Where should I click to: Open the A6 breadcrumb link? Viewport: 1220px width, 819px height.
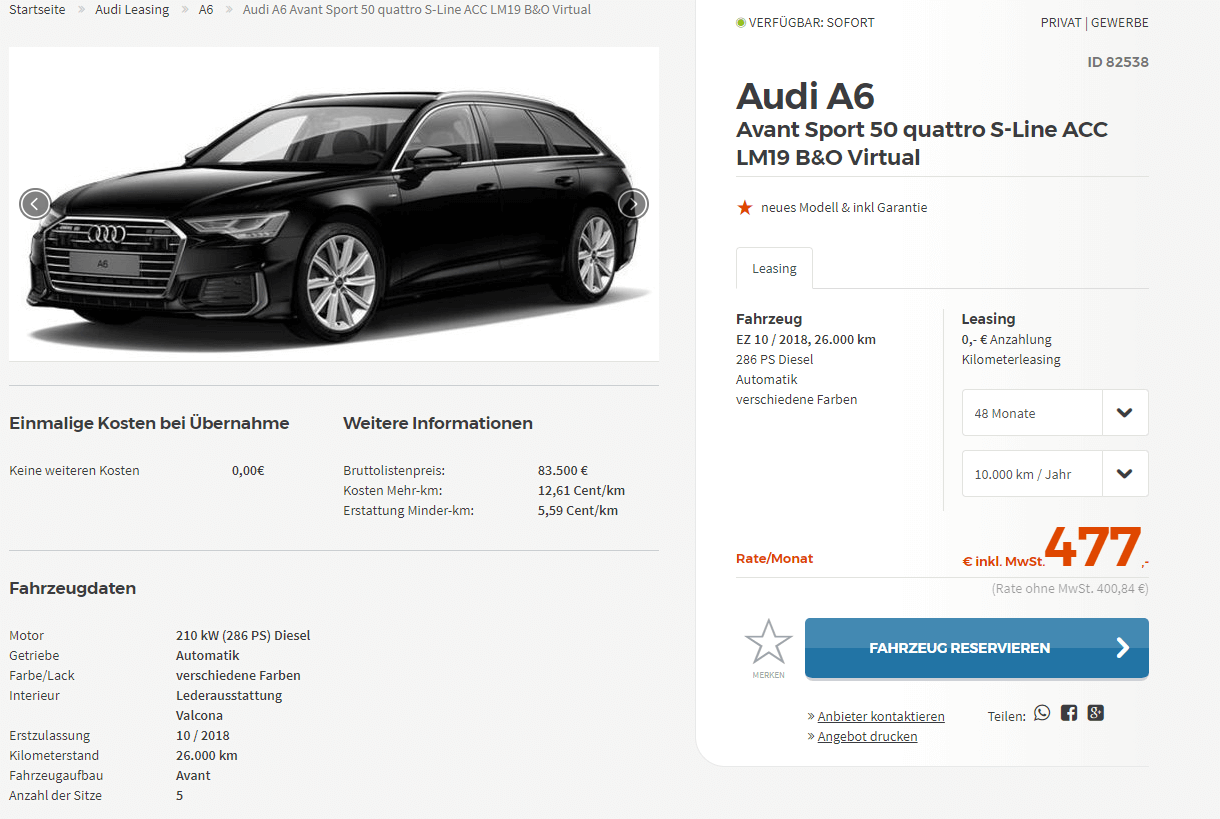coord(206,10)
